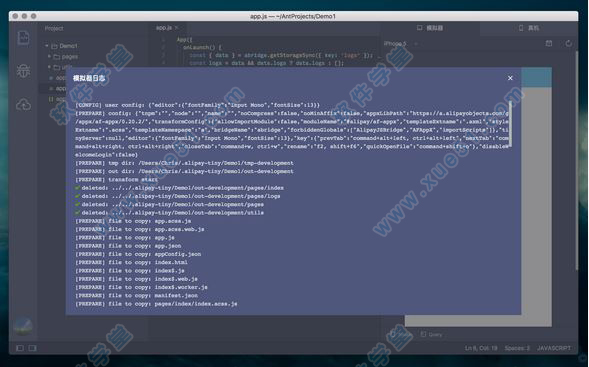
Task: Open the debug bug icon in sidebar
Action: coord(23,71)
